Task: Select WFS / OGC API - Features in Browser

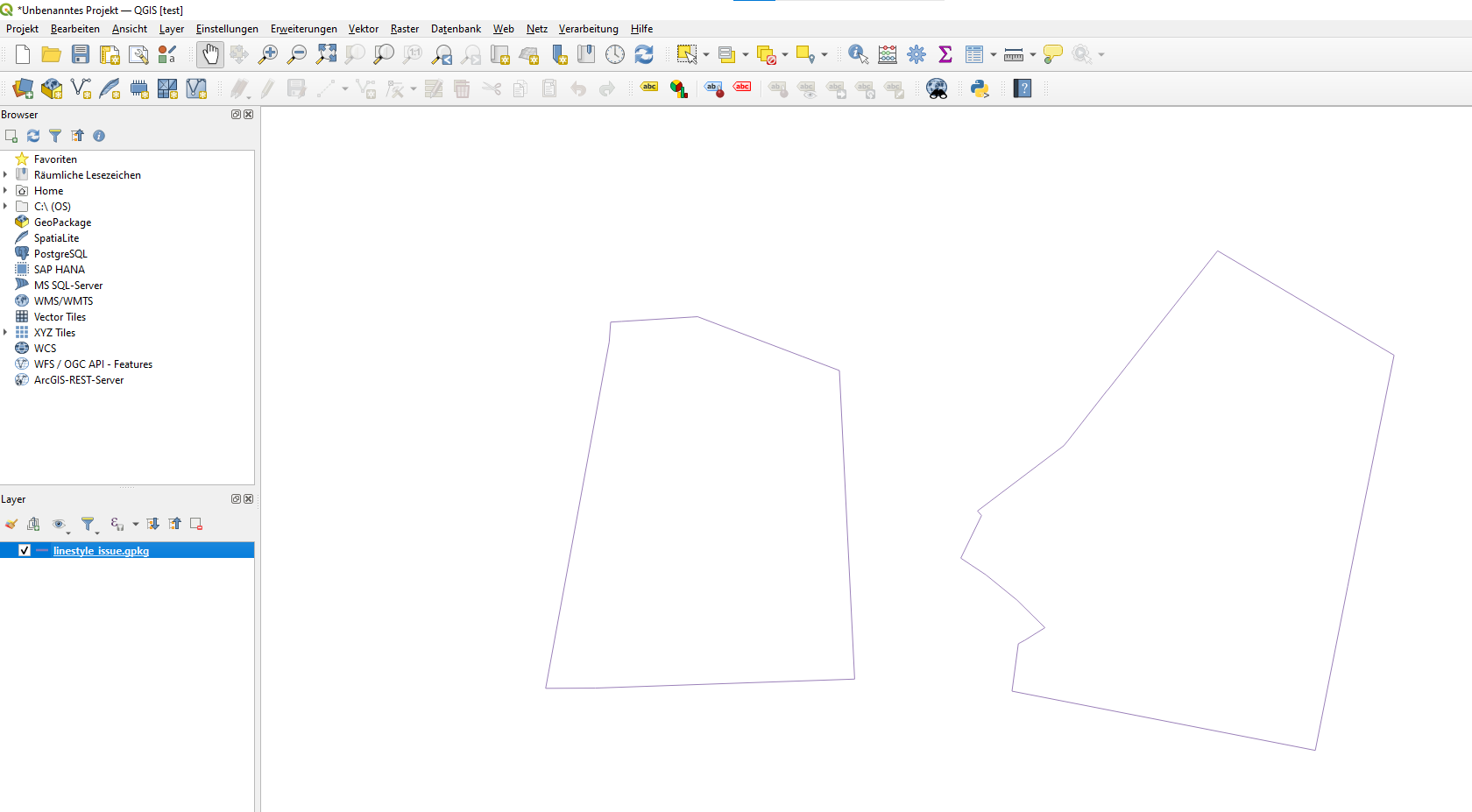Action: click(92, 364)
